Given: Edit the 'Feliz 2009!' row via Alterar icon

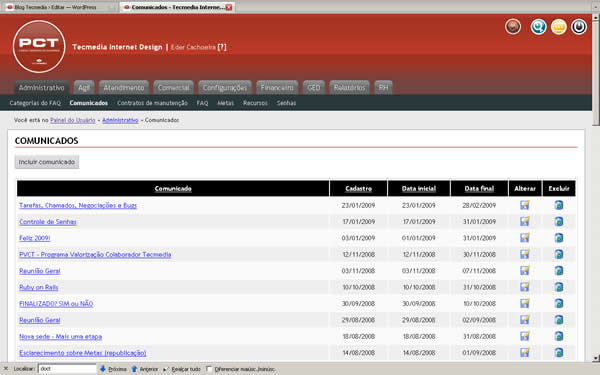Looking at the screenshot, I should click(525, 238).
